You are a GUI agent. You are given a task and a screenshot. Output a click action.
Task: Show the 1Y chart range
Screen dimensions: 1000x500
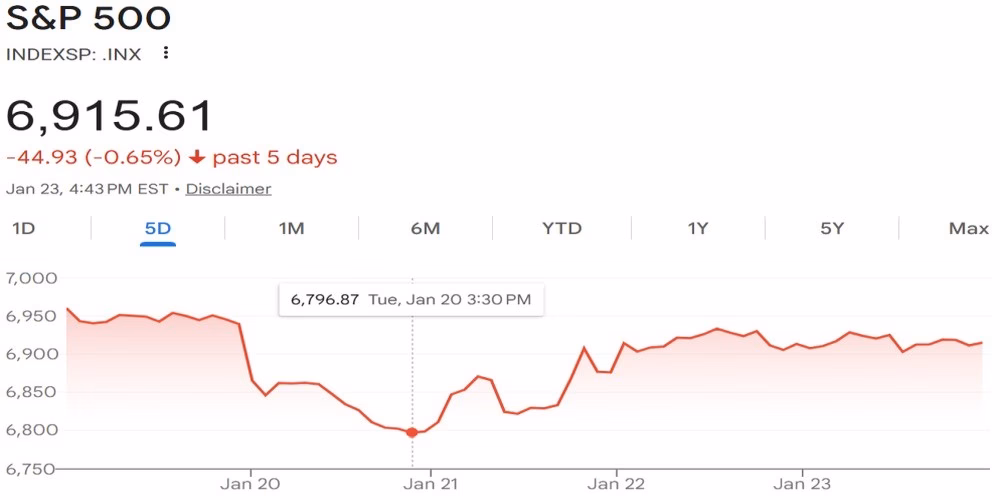point(697,228)
